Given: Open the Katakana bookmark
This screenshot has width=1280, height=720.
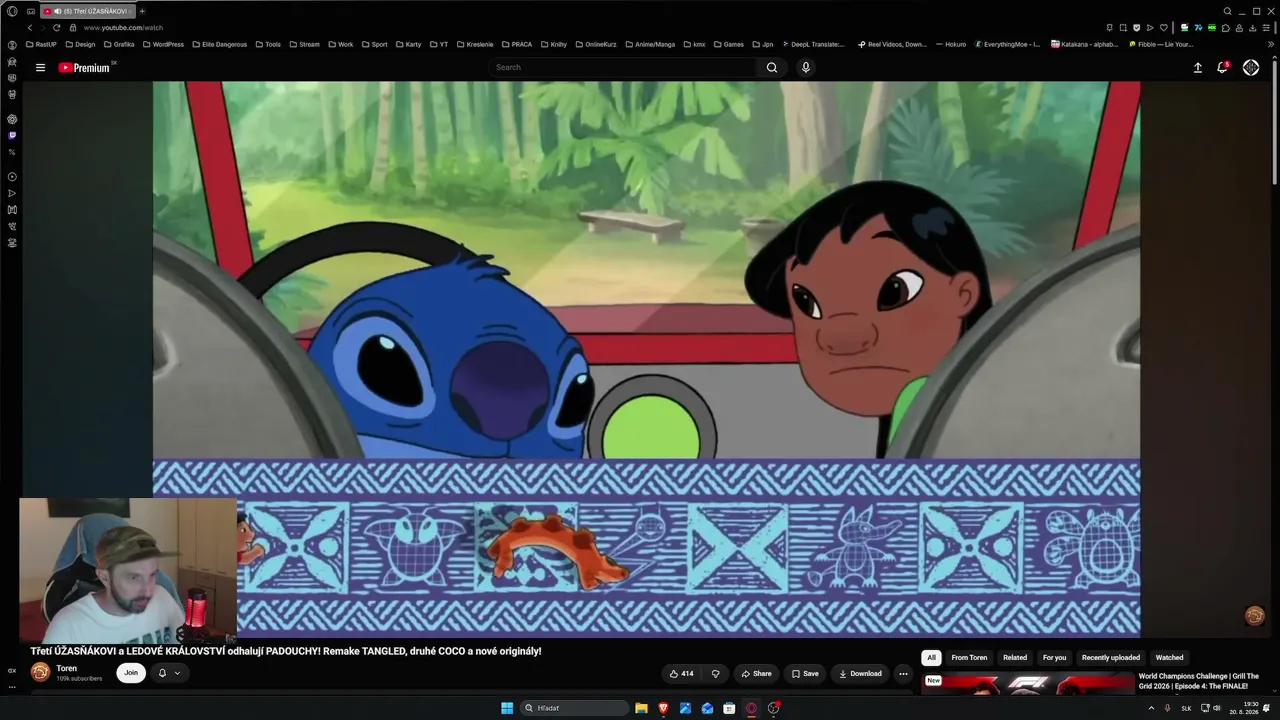Looking at the screenshot, I should (x=1084, y=44).
